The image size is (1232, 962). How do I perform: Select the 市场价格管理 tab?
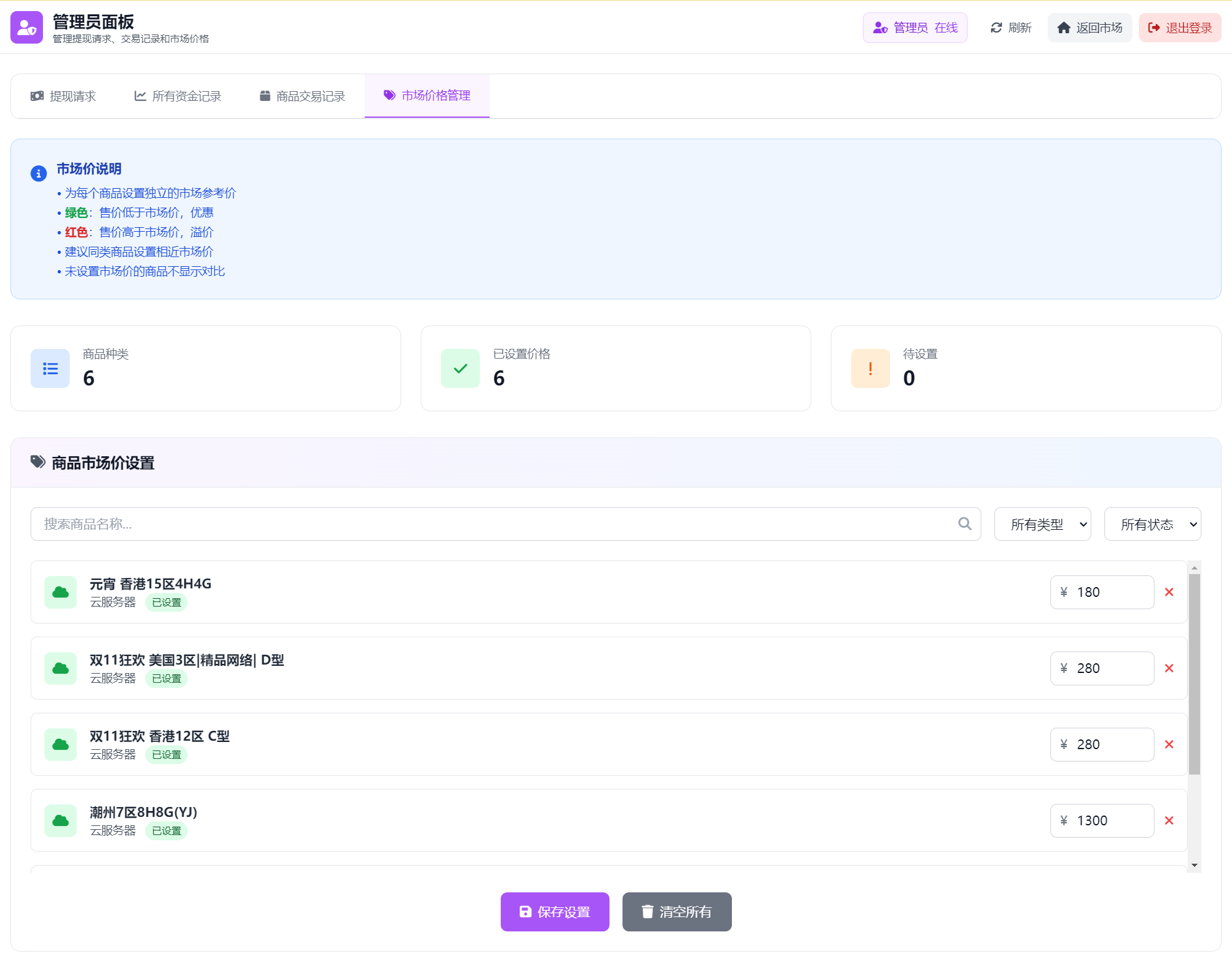coord(427,96)
